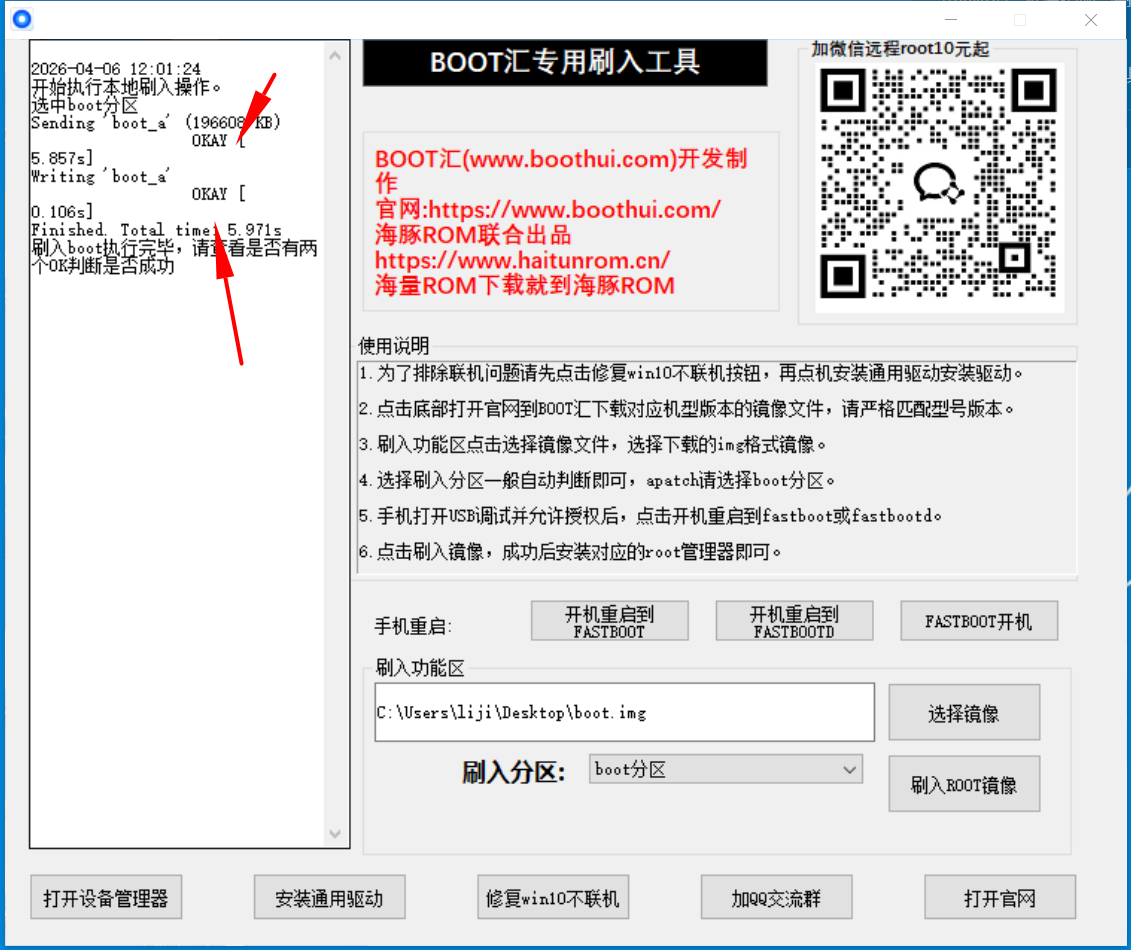The height and width of the screenshot is (950, 1131).
Task: Click the 安装通用驱动 button
Action: pos(329,898)
